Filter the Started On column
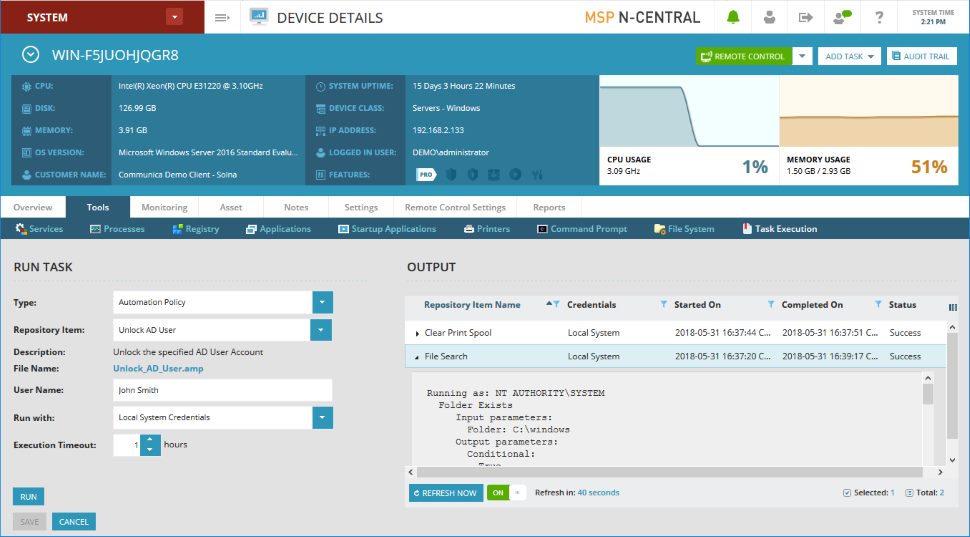Screen dimensions: 970x537 click(x=771, y=304)
